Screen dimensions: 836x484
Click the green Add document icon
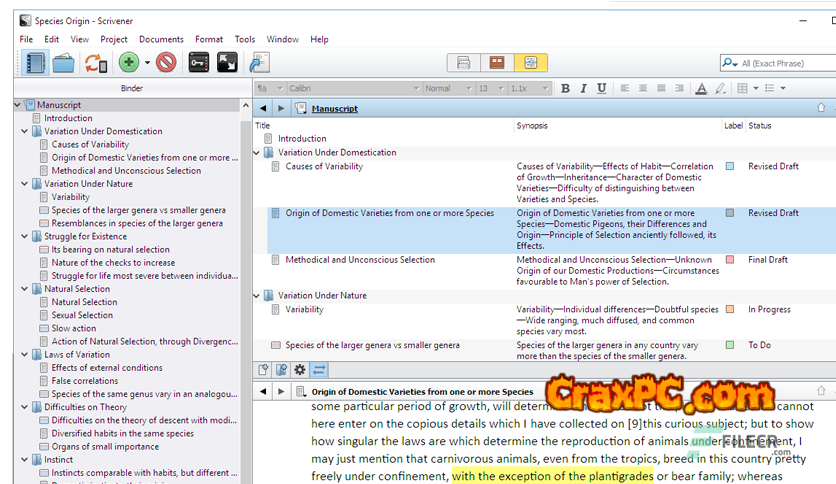click(x=128, y=63)
